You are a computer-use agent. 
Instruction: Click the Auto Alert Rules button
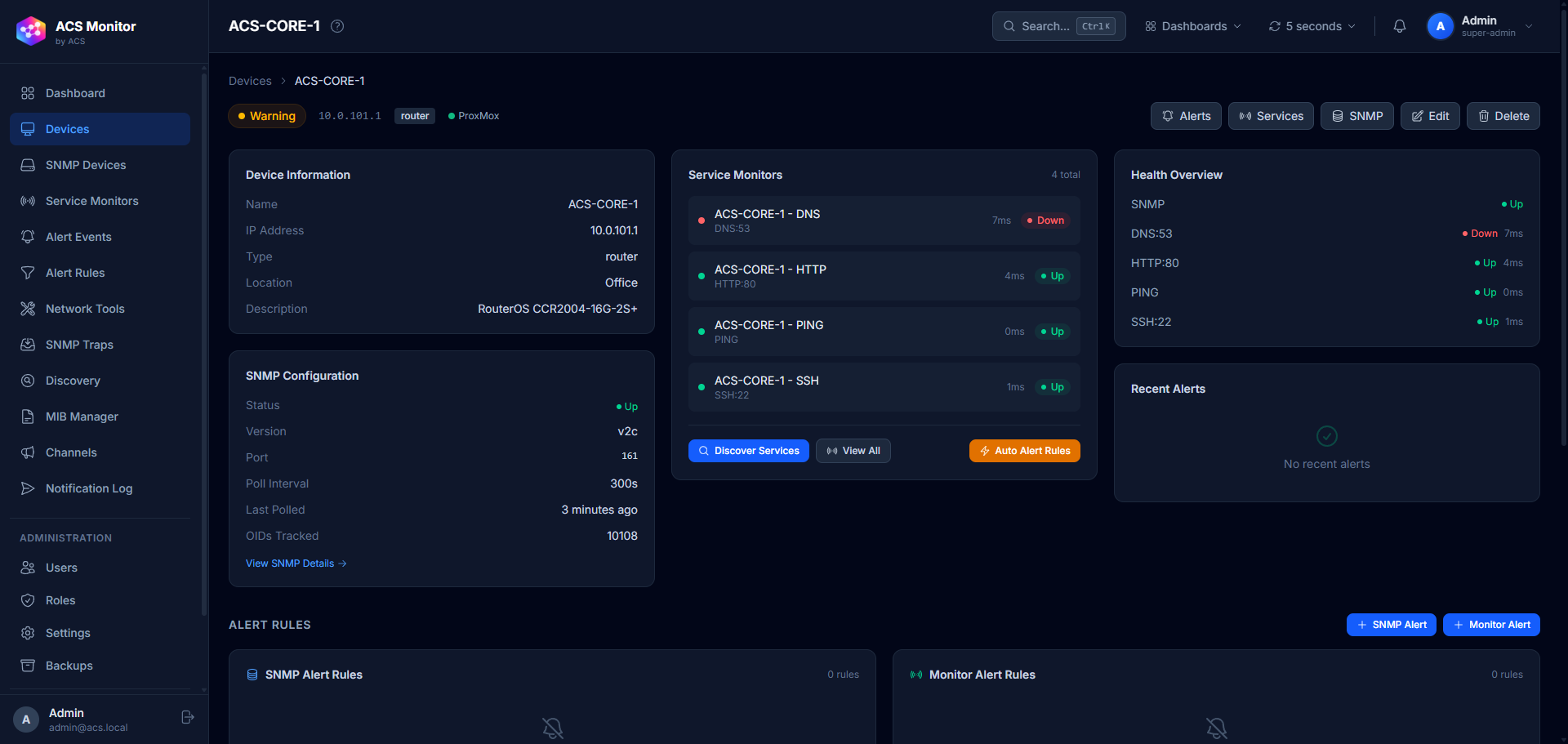click(1025, 451)
